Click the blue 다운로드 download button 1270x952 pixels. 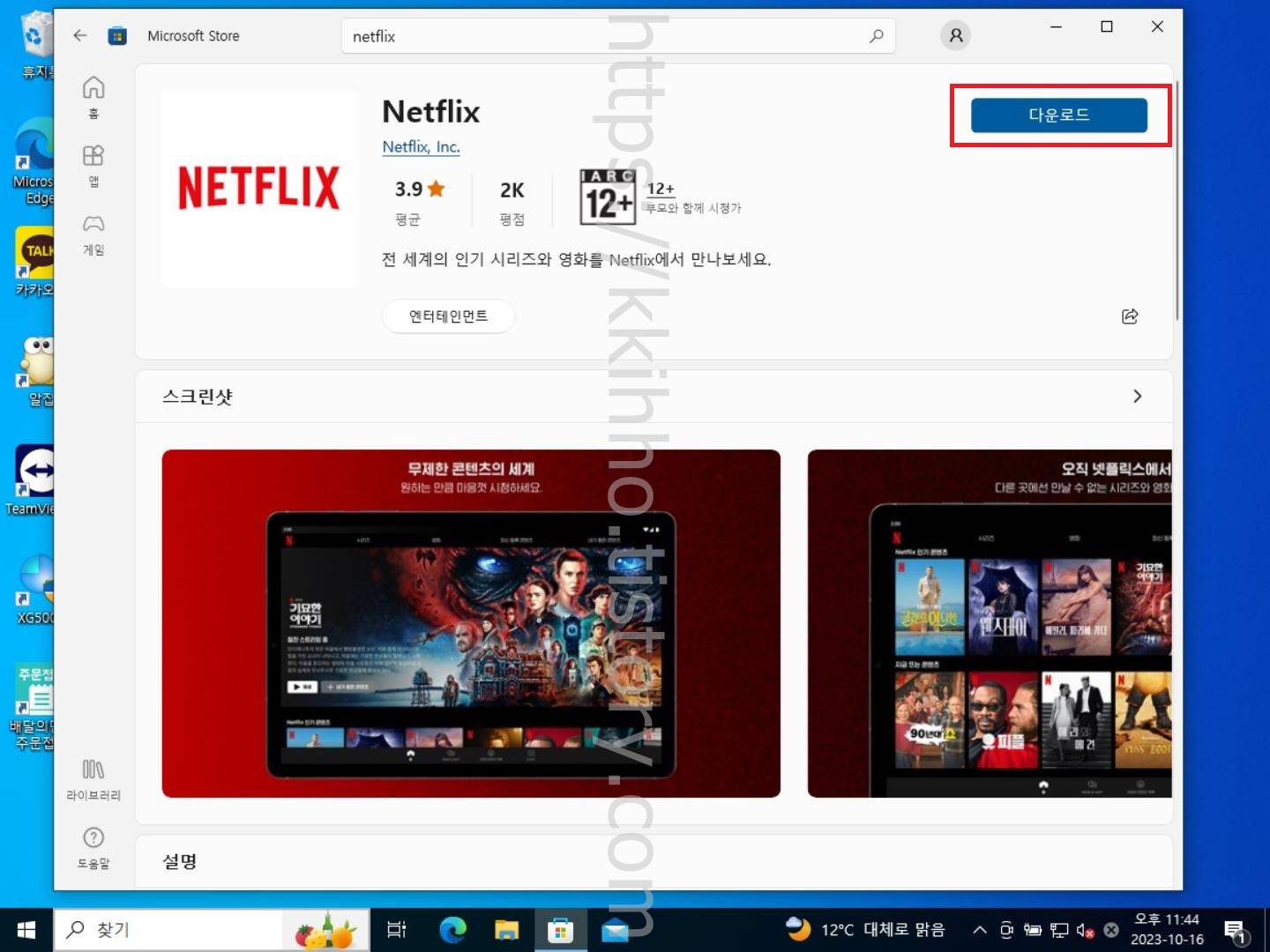1058,115
